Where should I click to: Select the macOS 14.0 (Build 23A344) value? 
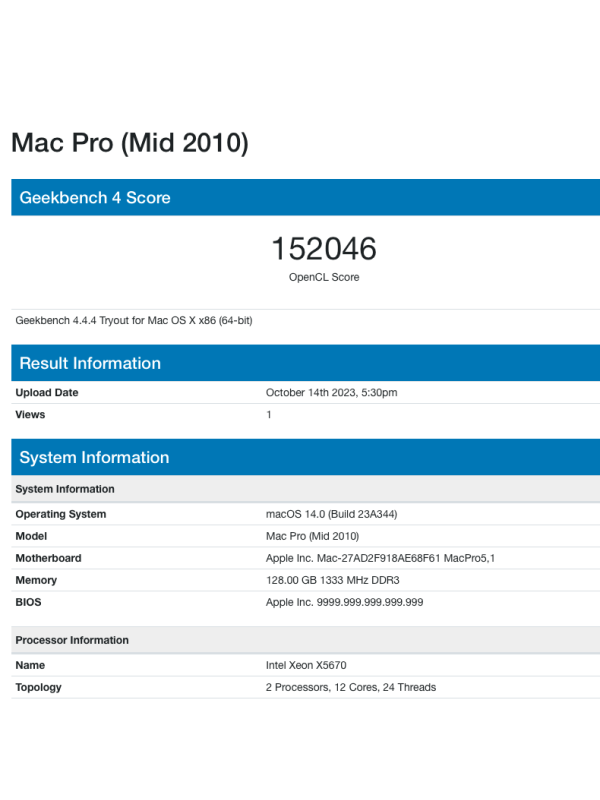[331, 514]
